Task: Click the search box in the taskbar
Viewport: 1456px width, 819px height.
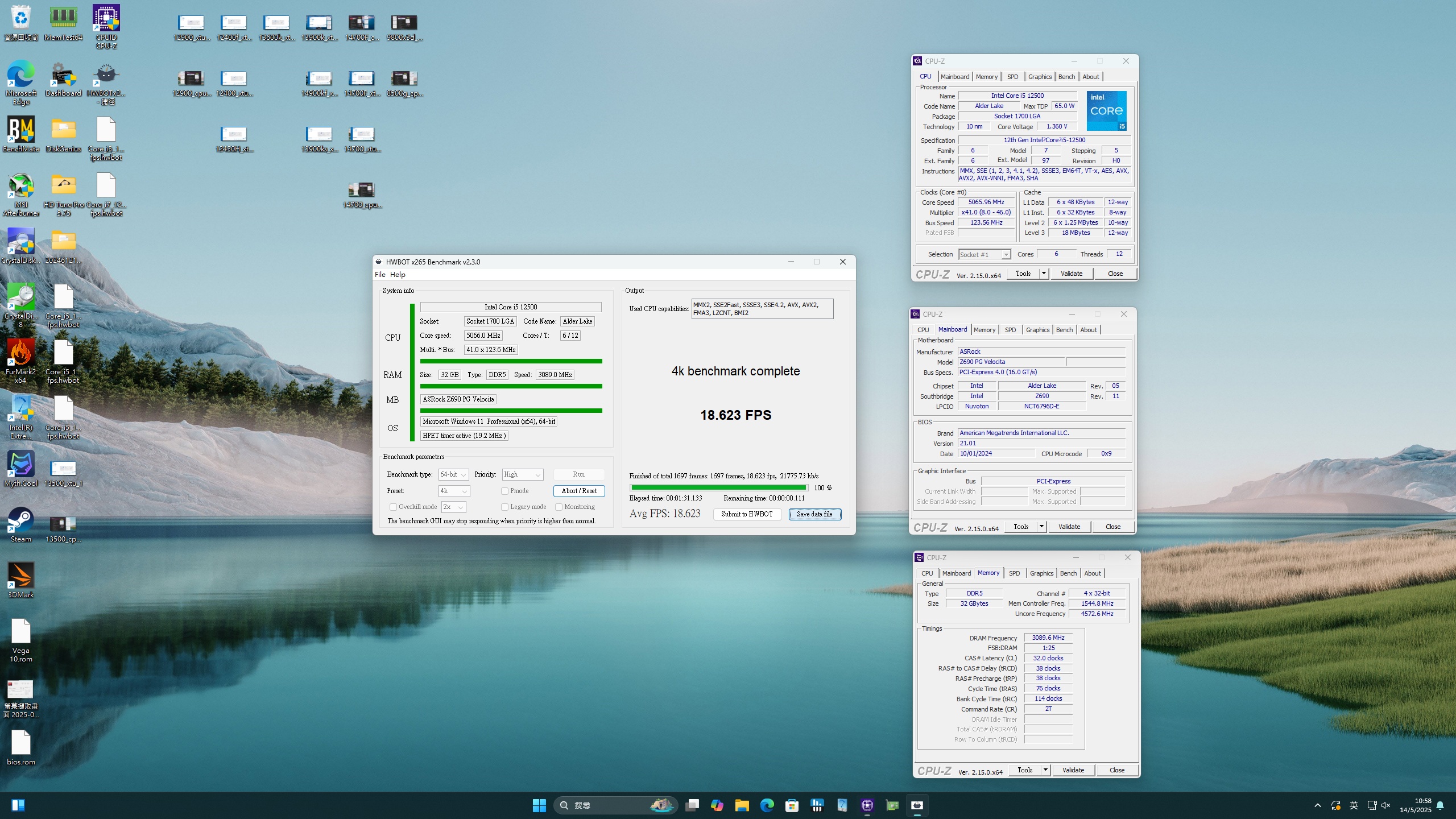Action: point(615,805)
